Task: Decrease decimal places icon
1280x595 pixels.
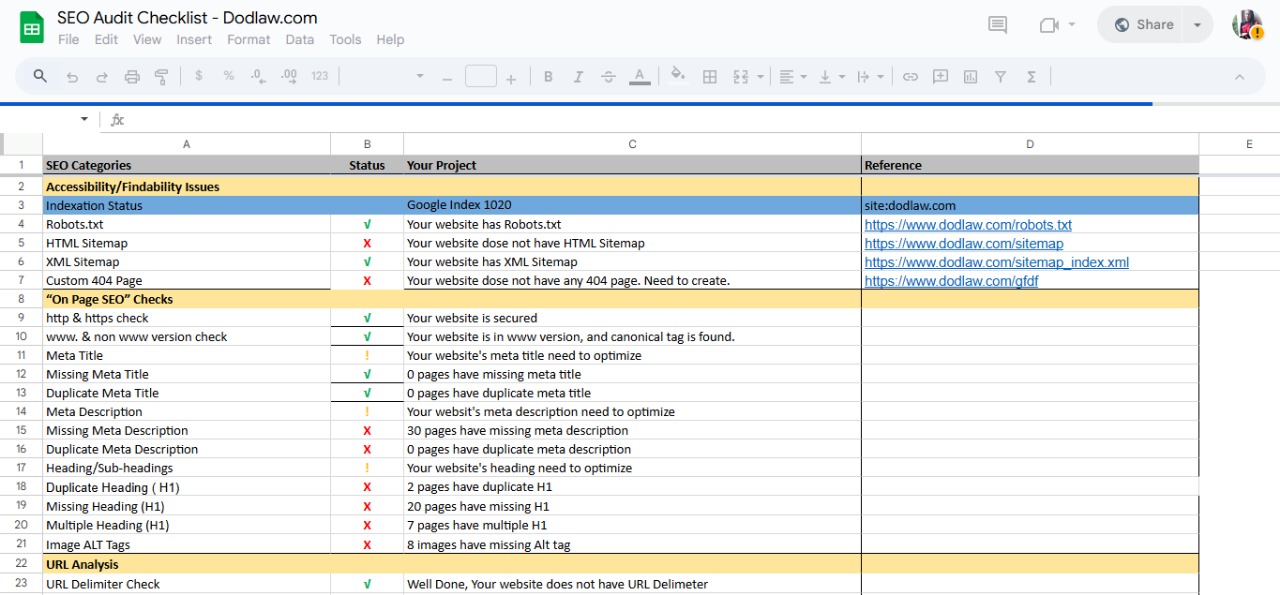Action: [258, 76]
